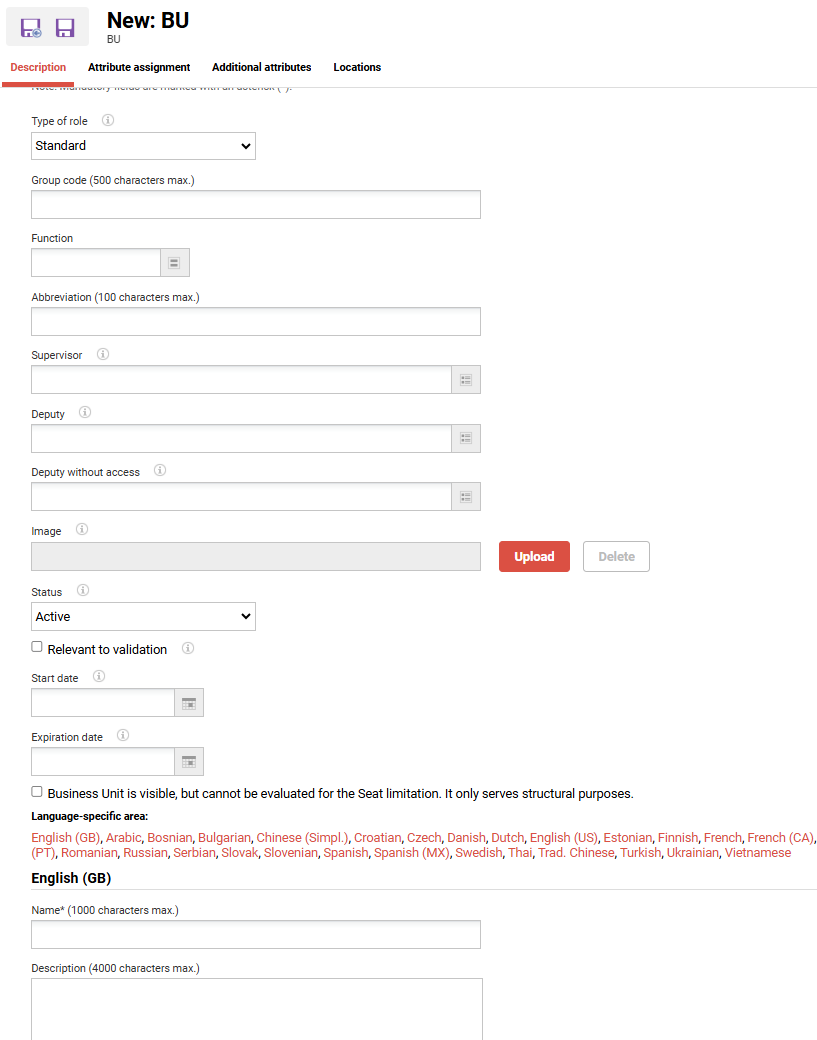Enable Relevant to validation checkbox
817x1040 pixels.
37,647
